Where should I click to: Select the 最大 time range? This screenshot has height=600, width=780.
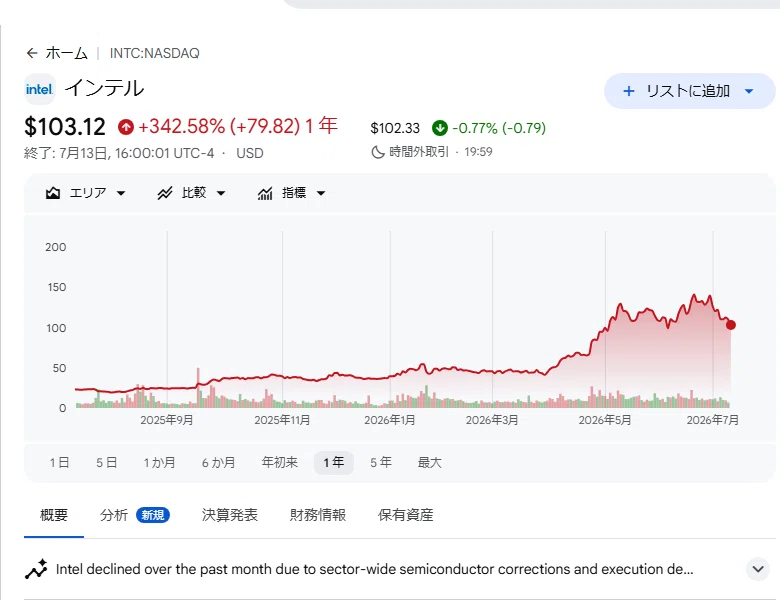tap(429, 463)
